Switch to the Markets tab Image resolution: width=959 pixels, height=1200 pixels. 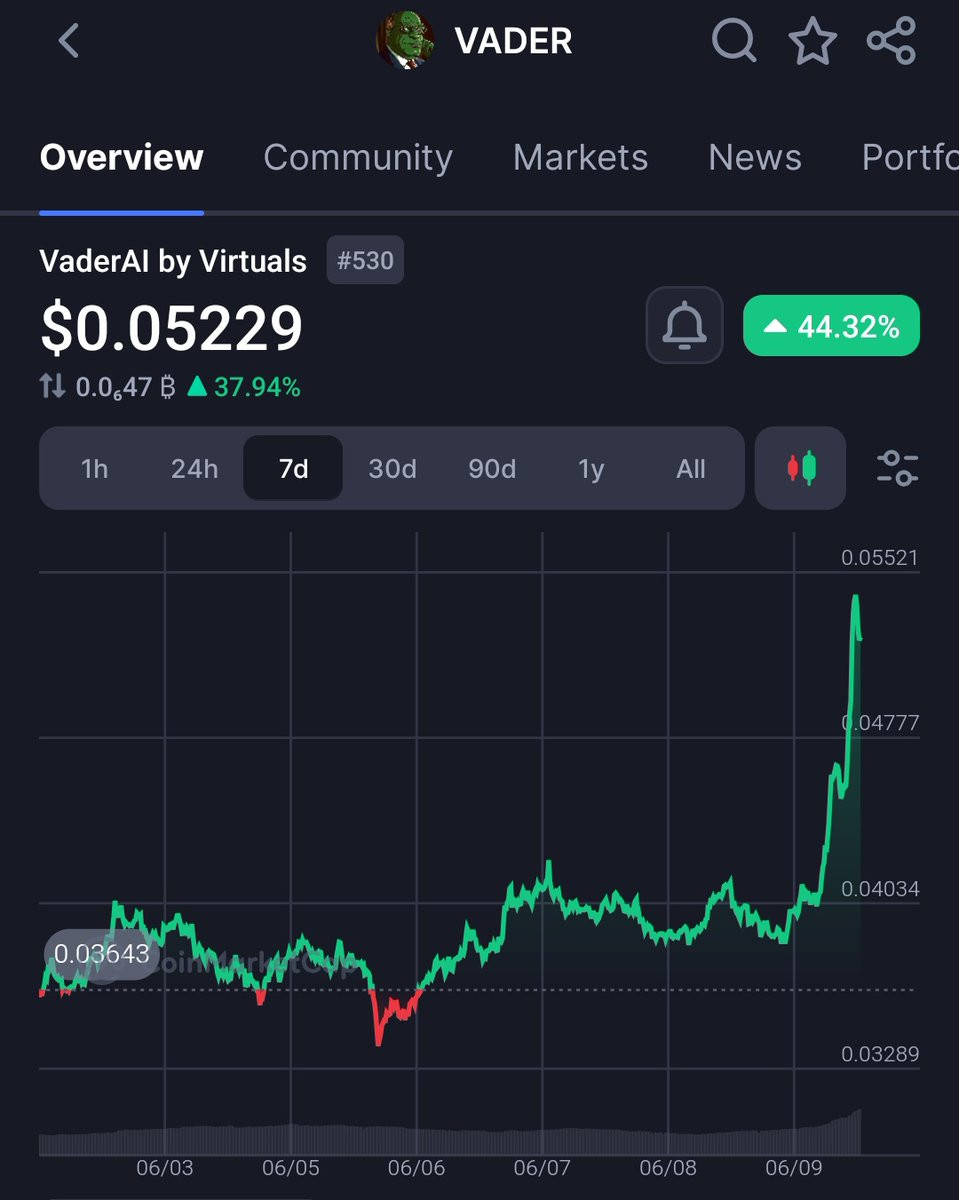point(580,157)
